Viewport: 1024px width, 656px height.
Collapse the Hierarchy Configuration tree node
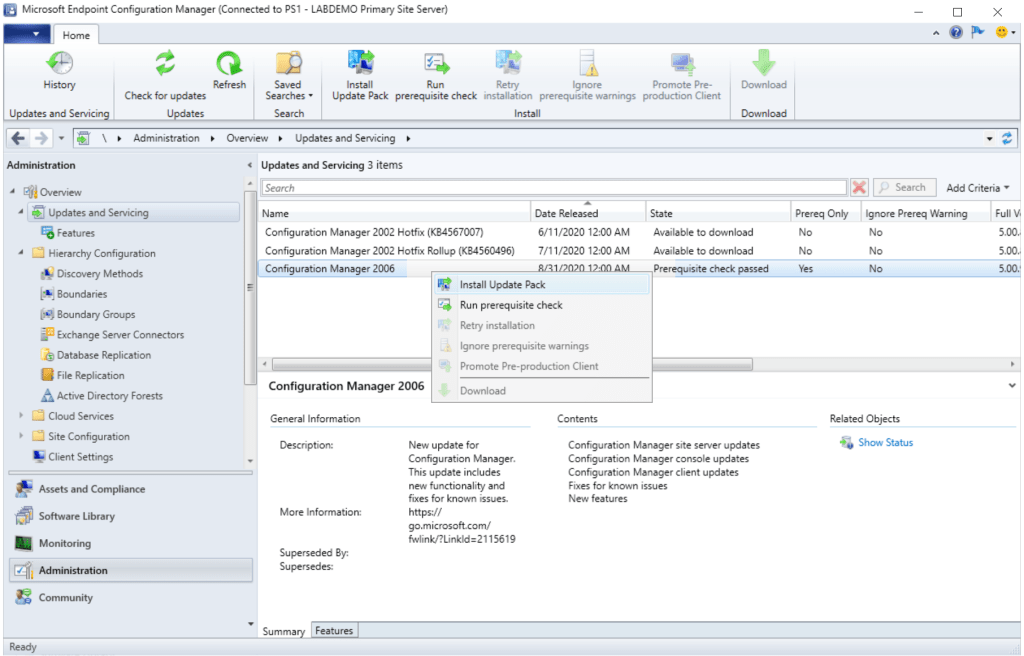(22, 253)
